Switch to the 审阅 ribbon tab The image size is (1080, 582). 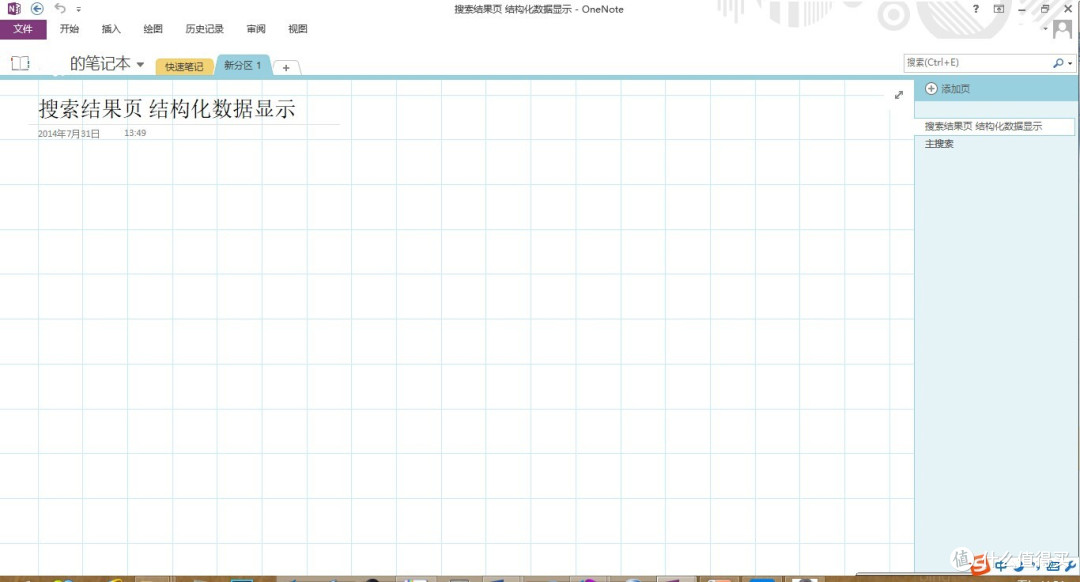coord(256,29)
